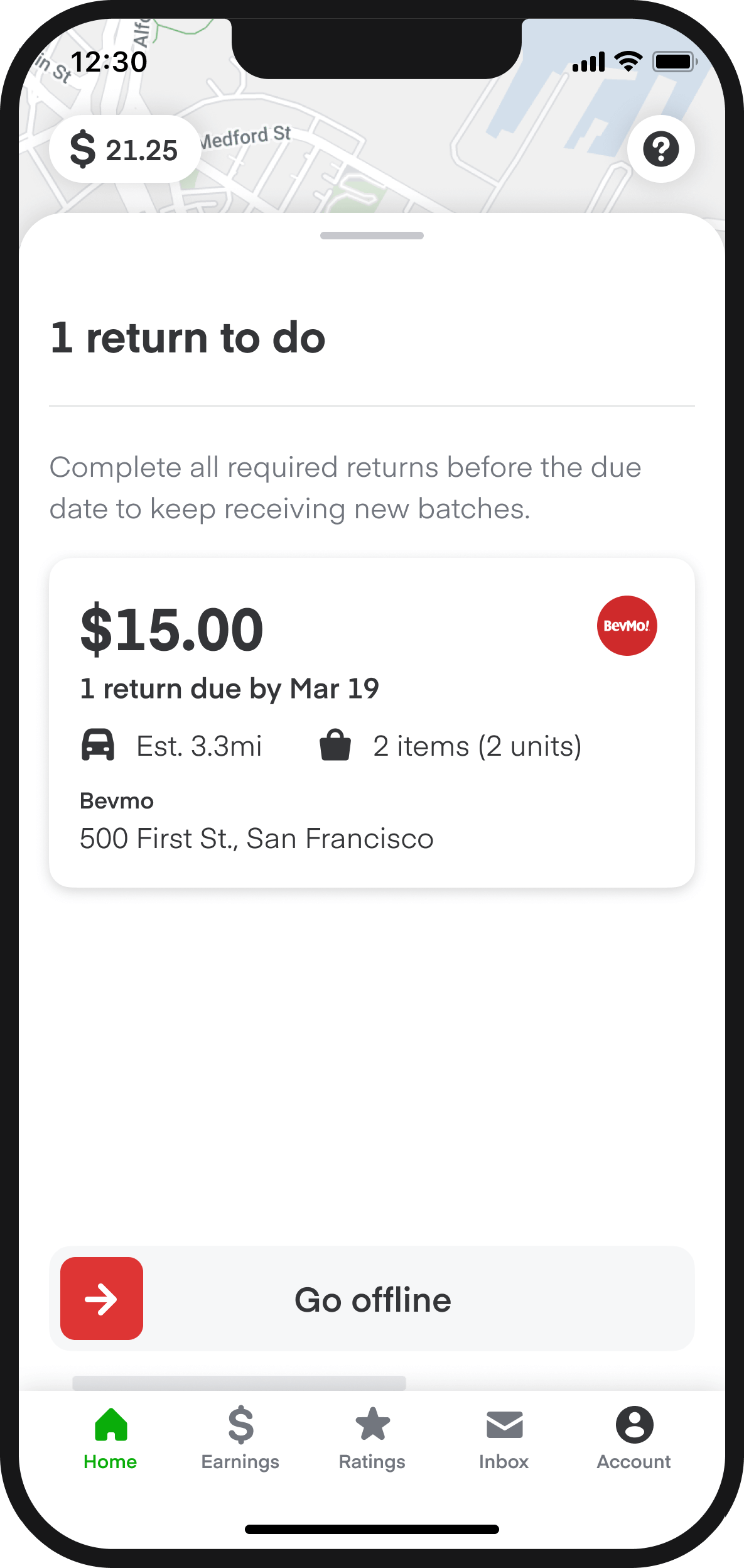The width and height of the screenshot is (744, 1568).
Task: Tap the help question mark icon
Action: click(x=660, y=149)
